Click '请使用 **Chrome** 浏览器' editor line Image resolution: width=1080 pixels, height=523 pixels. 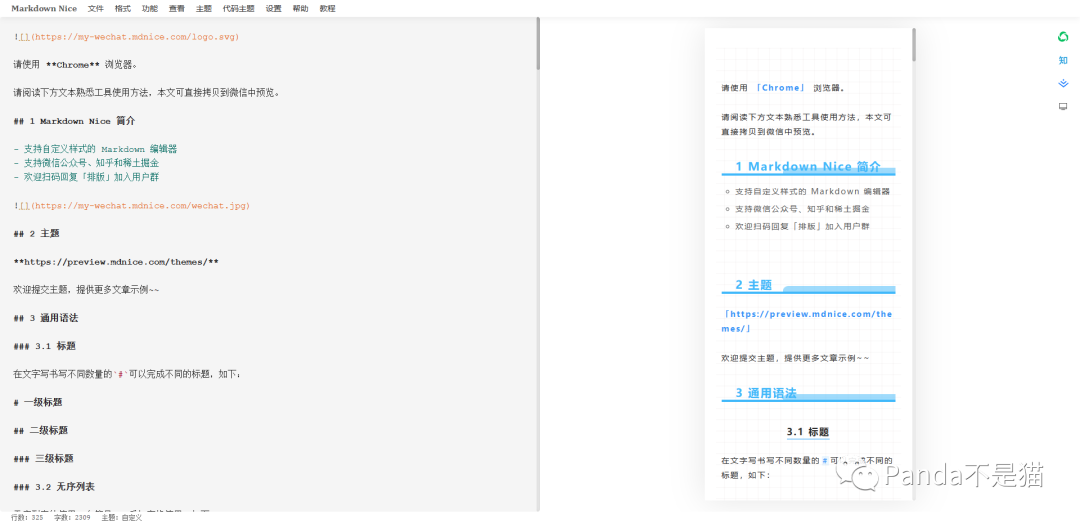tap(75, 65)
